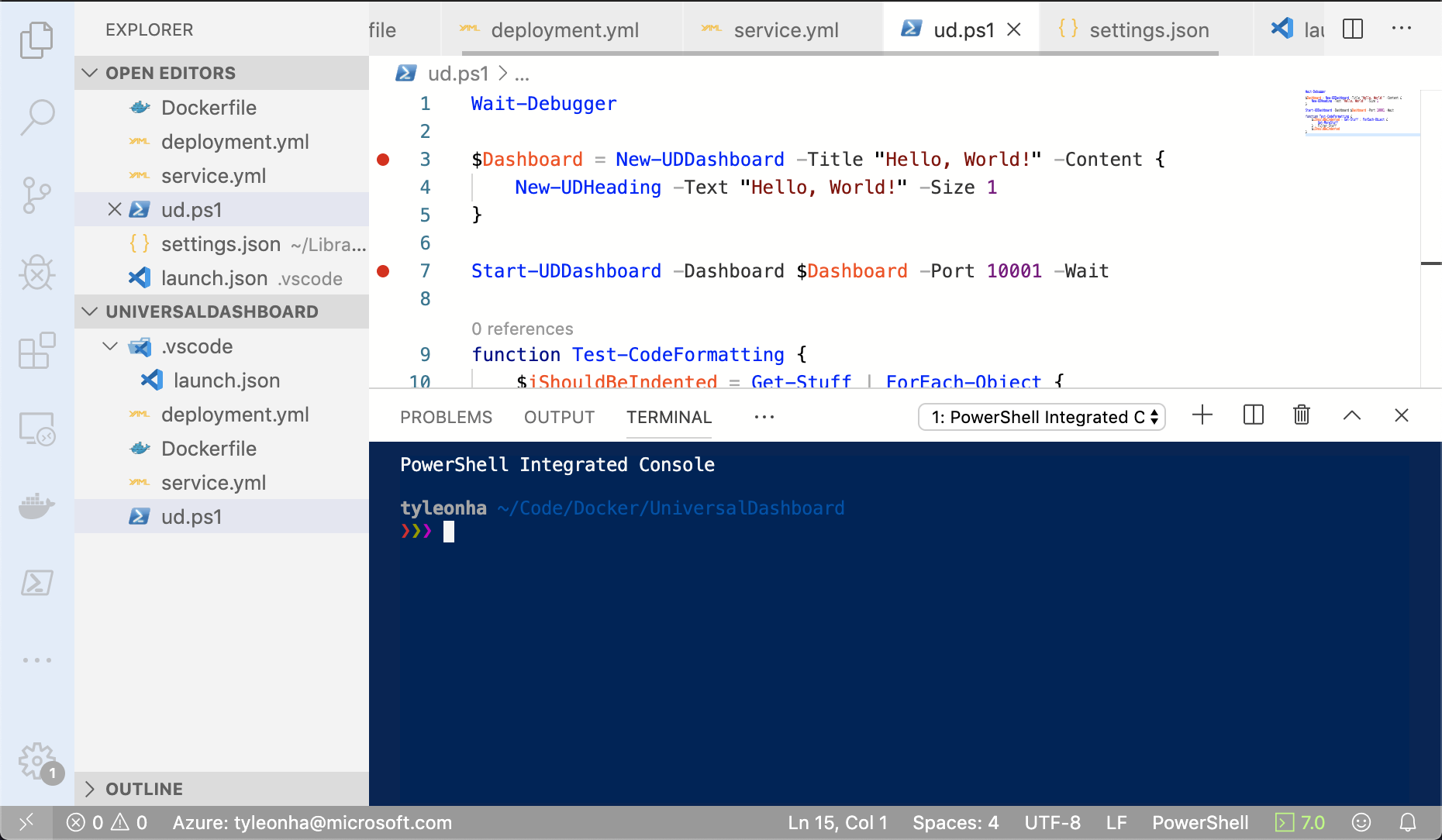Image resolution: width=1442 pixels, height=840 pixels.
Task: Maximize terminal panel with the up chevron
Action: [x=1352, y=415]
